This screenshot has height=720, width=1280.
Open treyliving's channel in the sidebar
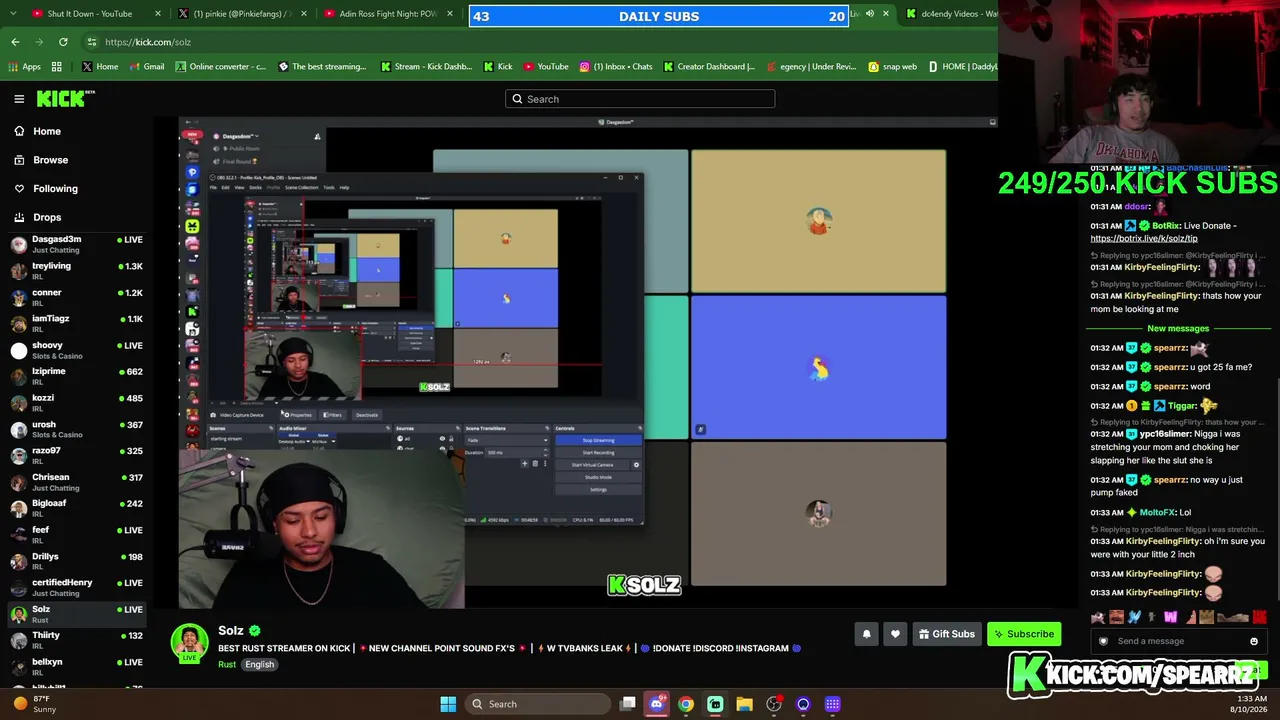point(76,271)
